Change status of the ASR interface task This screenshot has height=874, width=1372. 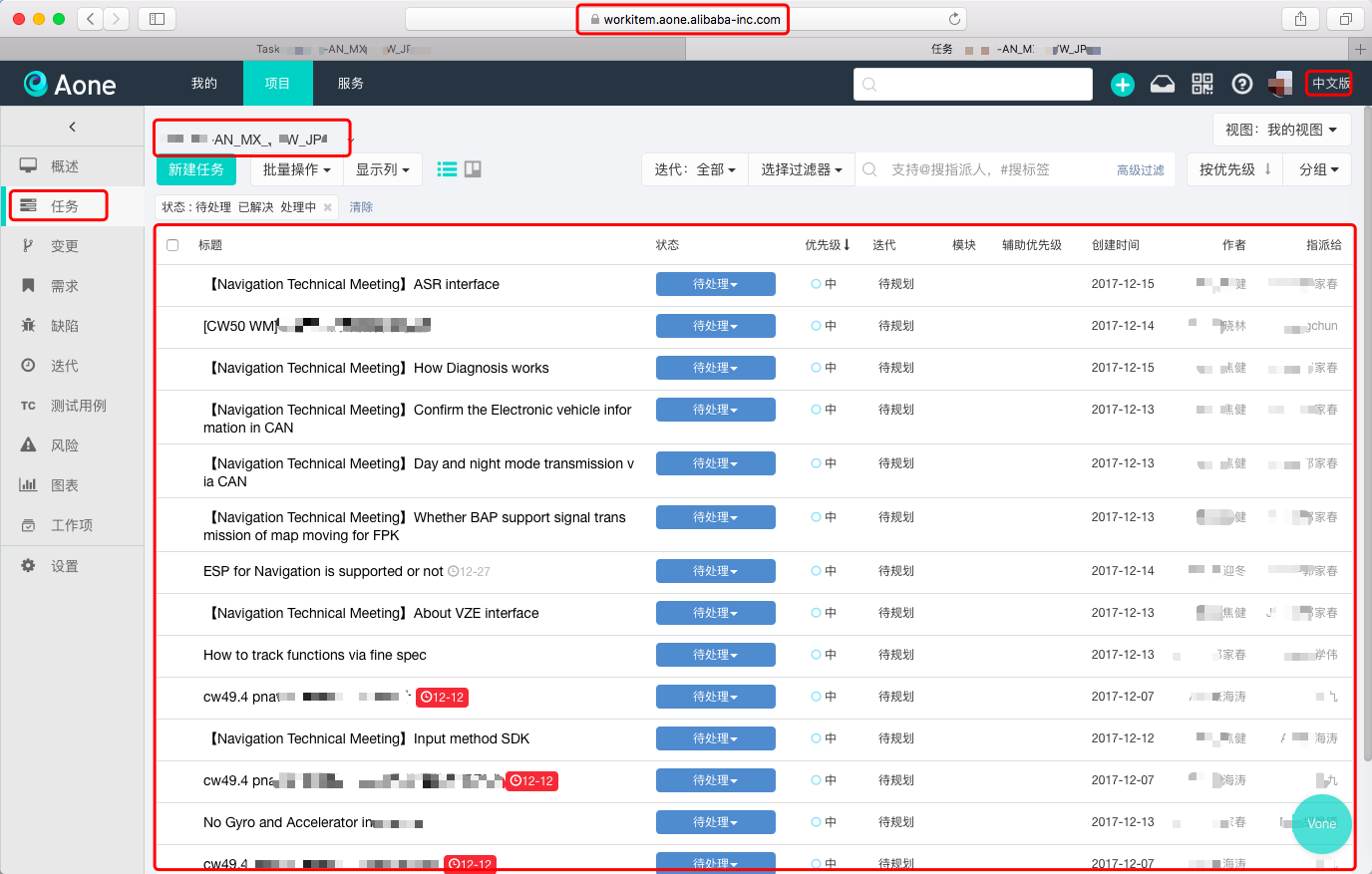716,284
